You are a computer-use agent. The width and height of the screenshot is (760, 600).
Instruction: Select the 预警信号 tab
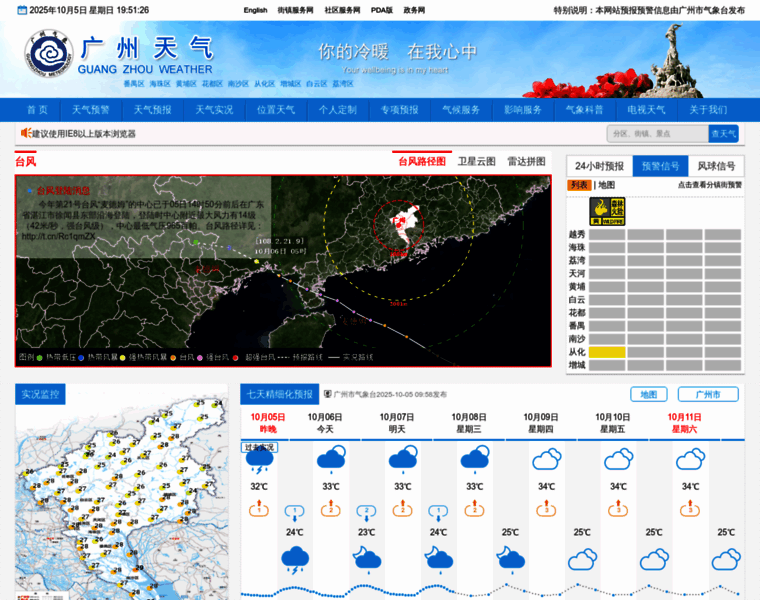(x=661, y=166)
